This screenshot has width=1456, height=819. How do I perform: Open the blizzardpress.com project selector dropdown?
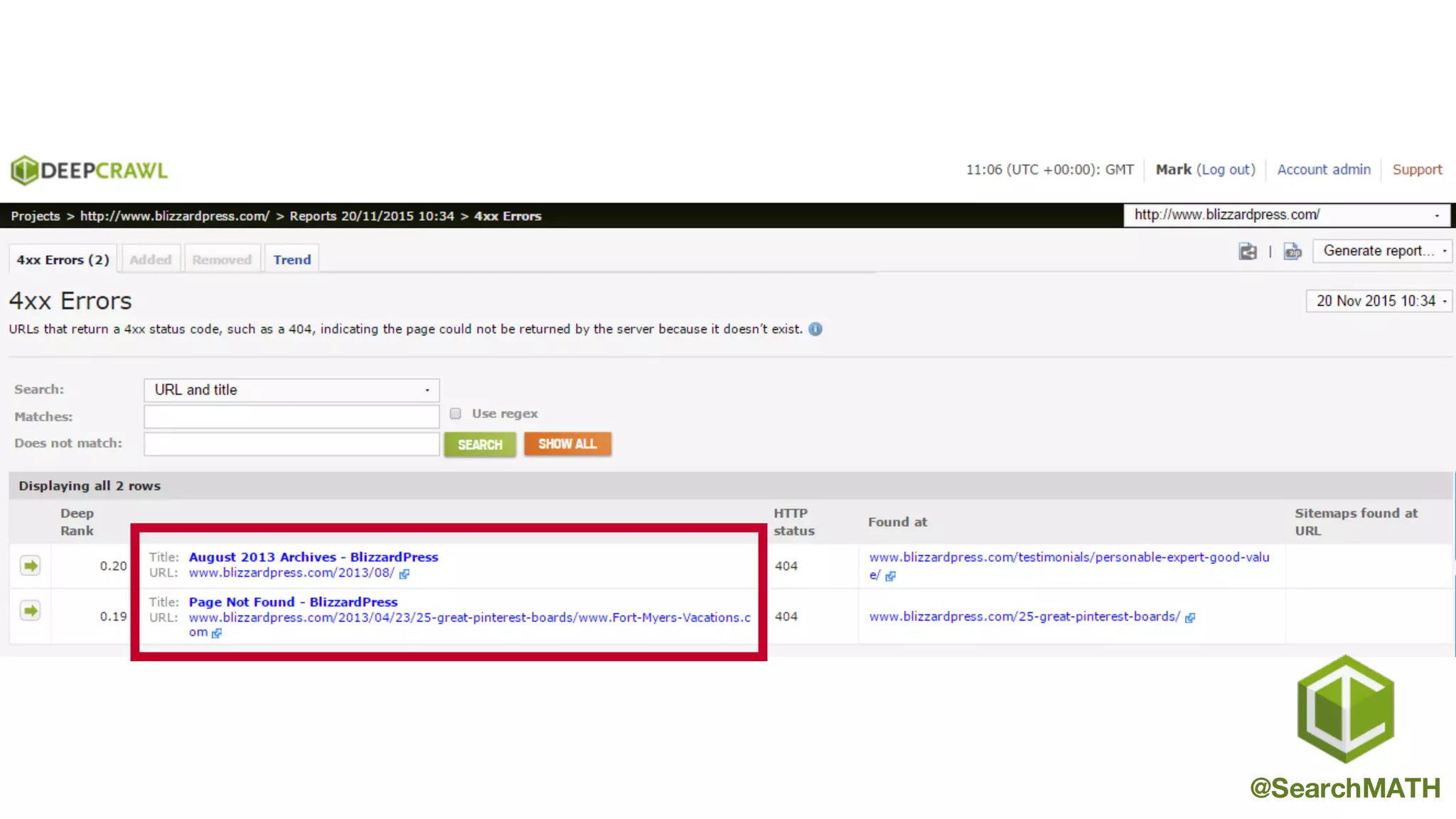(1286, 215)
